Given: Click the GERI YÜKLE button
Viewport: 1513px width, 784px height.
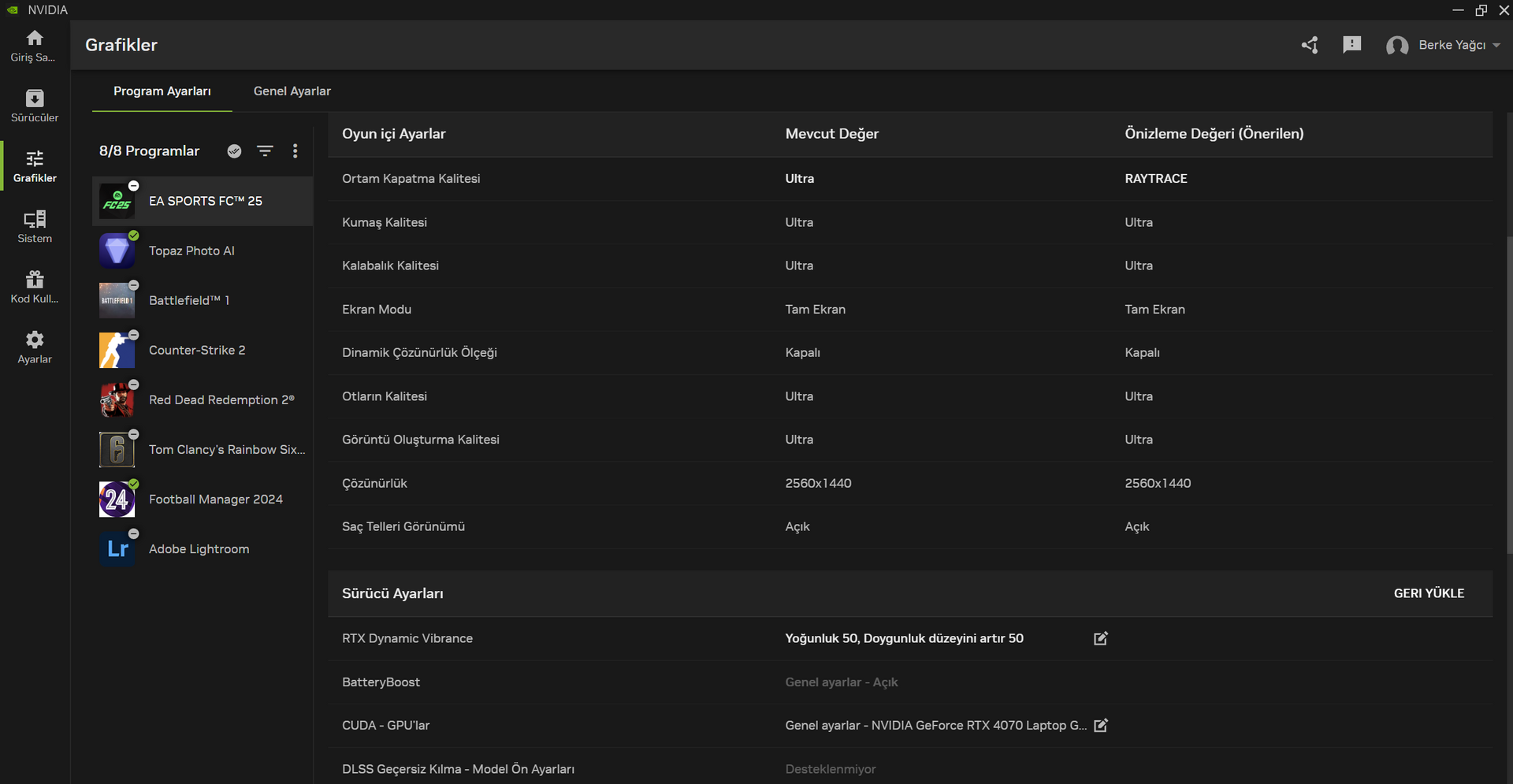Looking at the screenshot, I should [x=1428, y=593].
